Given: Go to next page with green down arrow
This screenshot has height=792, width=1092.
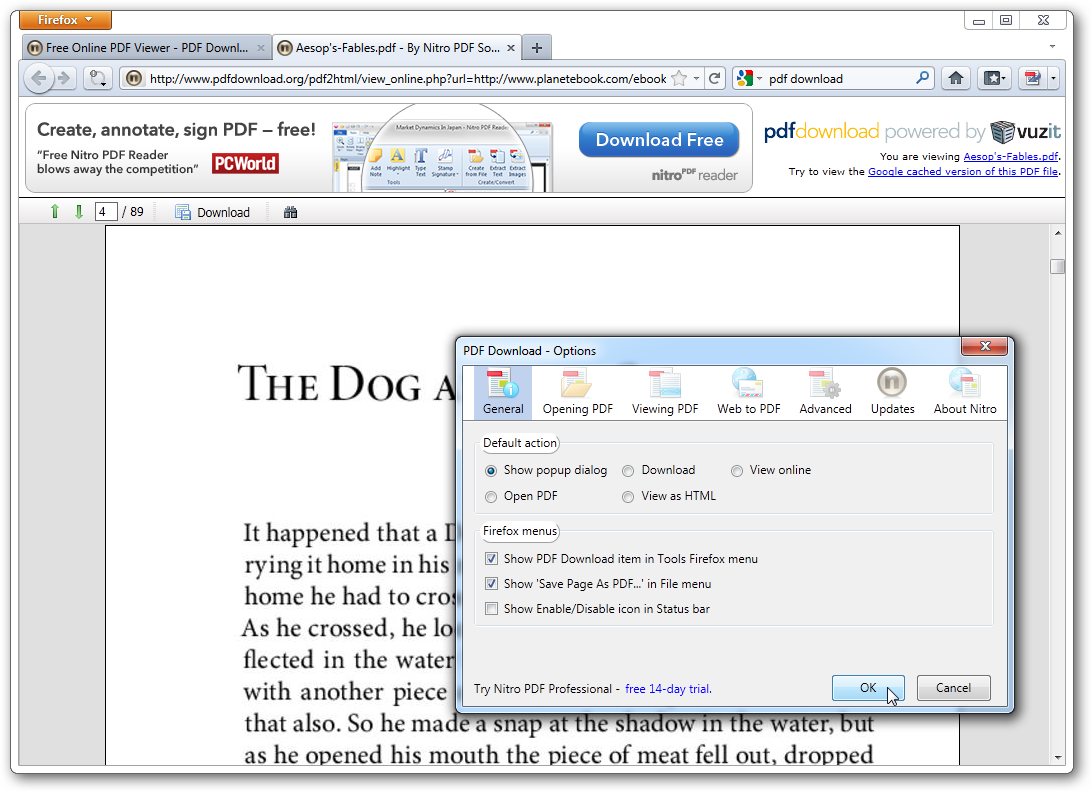Looking at the screenshot, I should (79, 212).
